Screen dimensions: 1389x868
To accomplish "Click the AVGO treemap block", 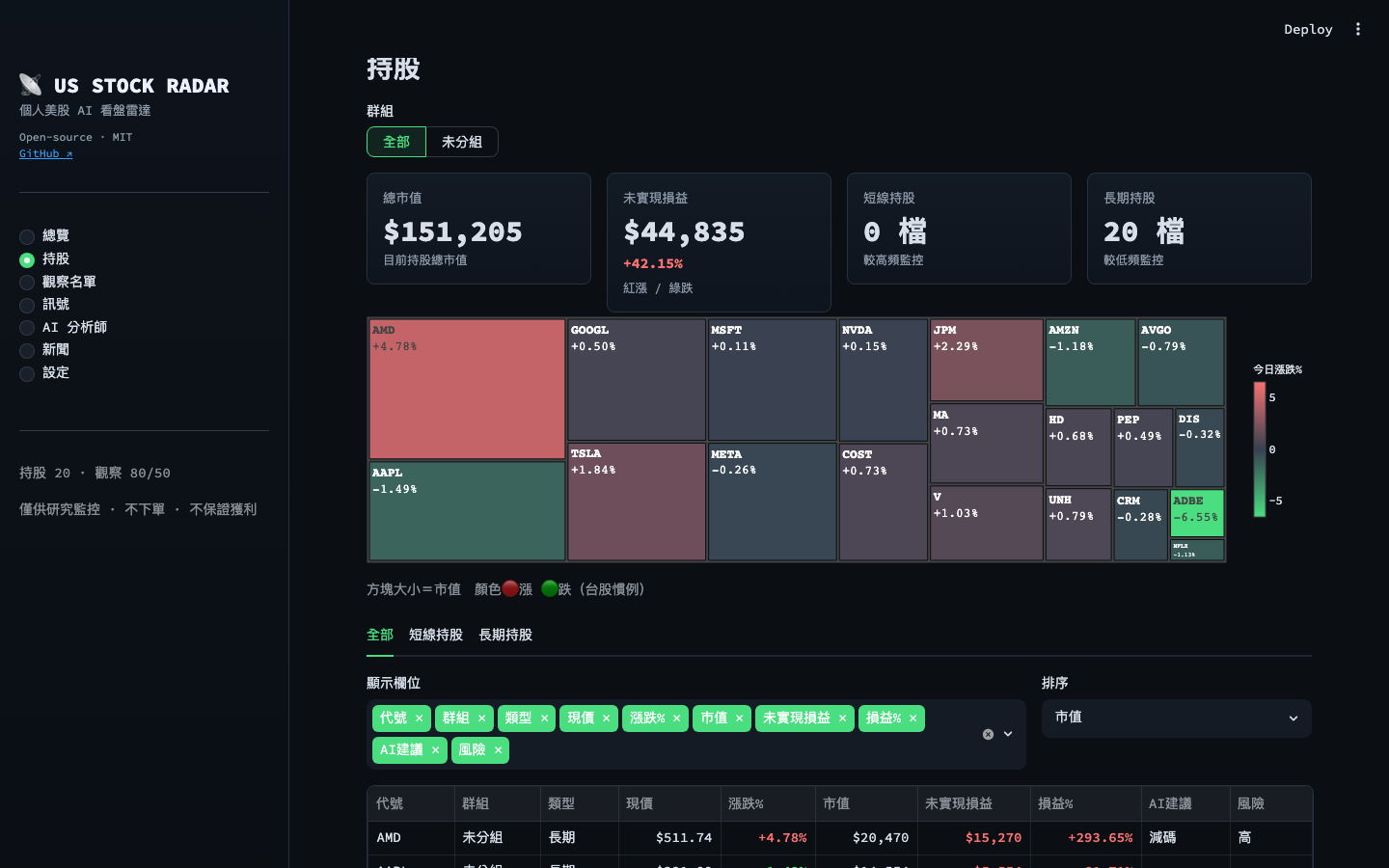I will (x=1181, y=363).
